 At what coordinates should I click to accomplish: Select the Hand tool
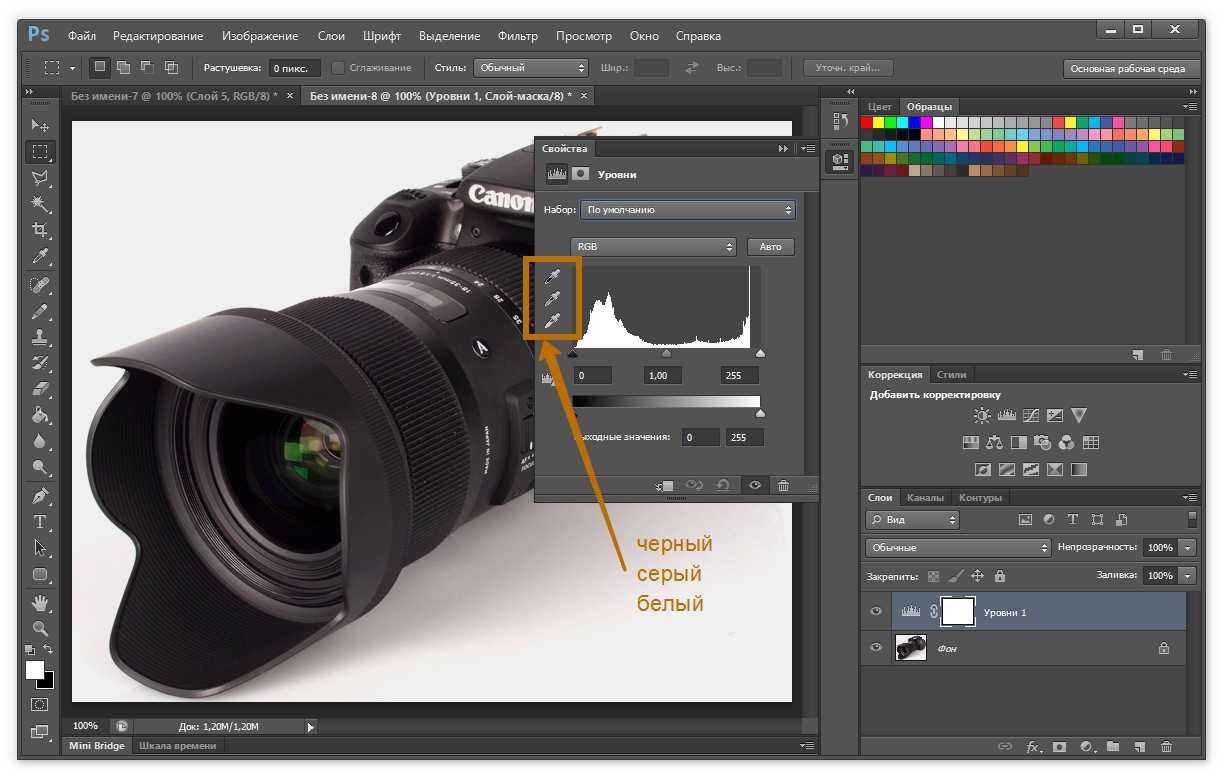tap(40, 602)
